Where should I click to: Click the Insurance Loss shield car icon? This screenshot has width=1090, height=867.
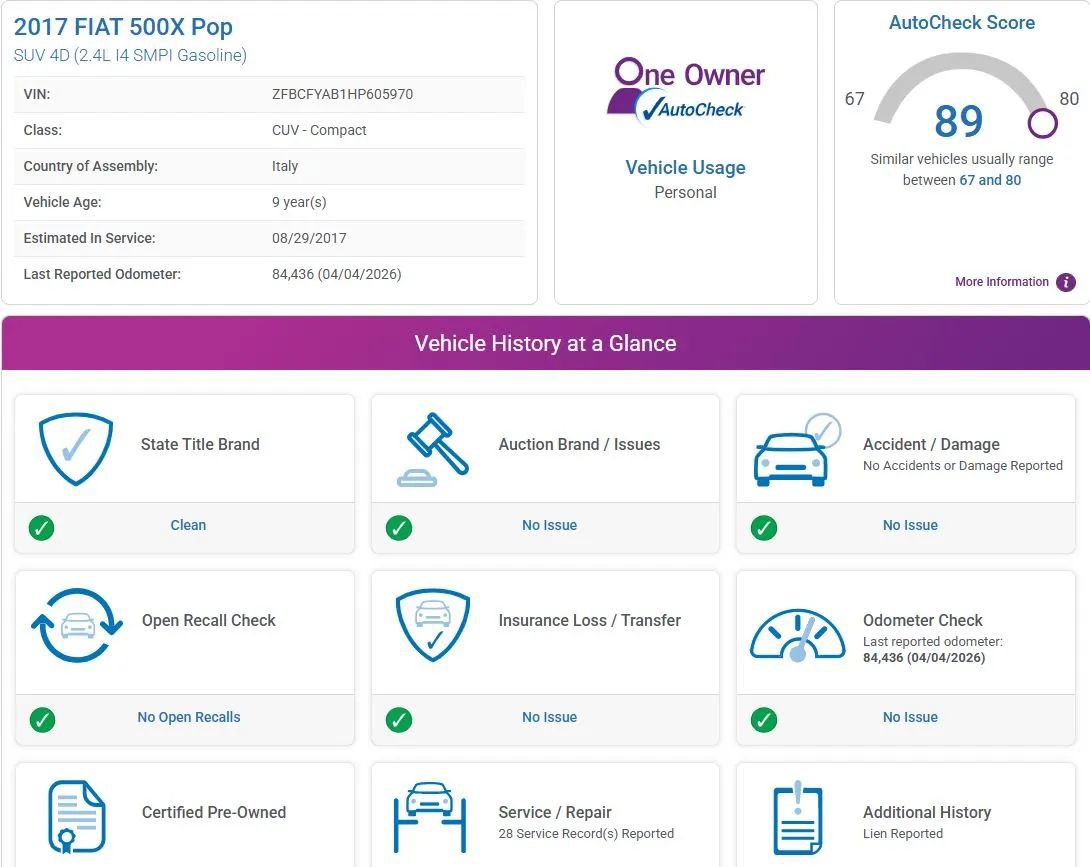tap(432, 625)
